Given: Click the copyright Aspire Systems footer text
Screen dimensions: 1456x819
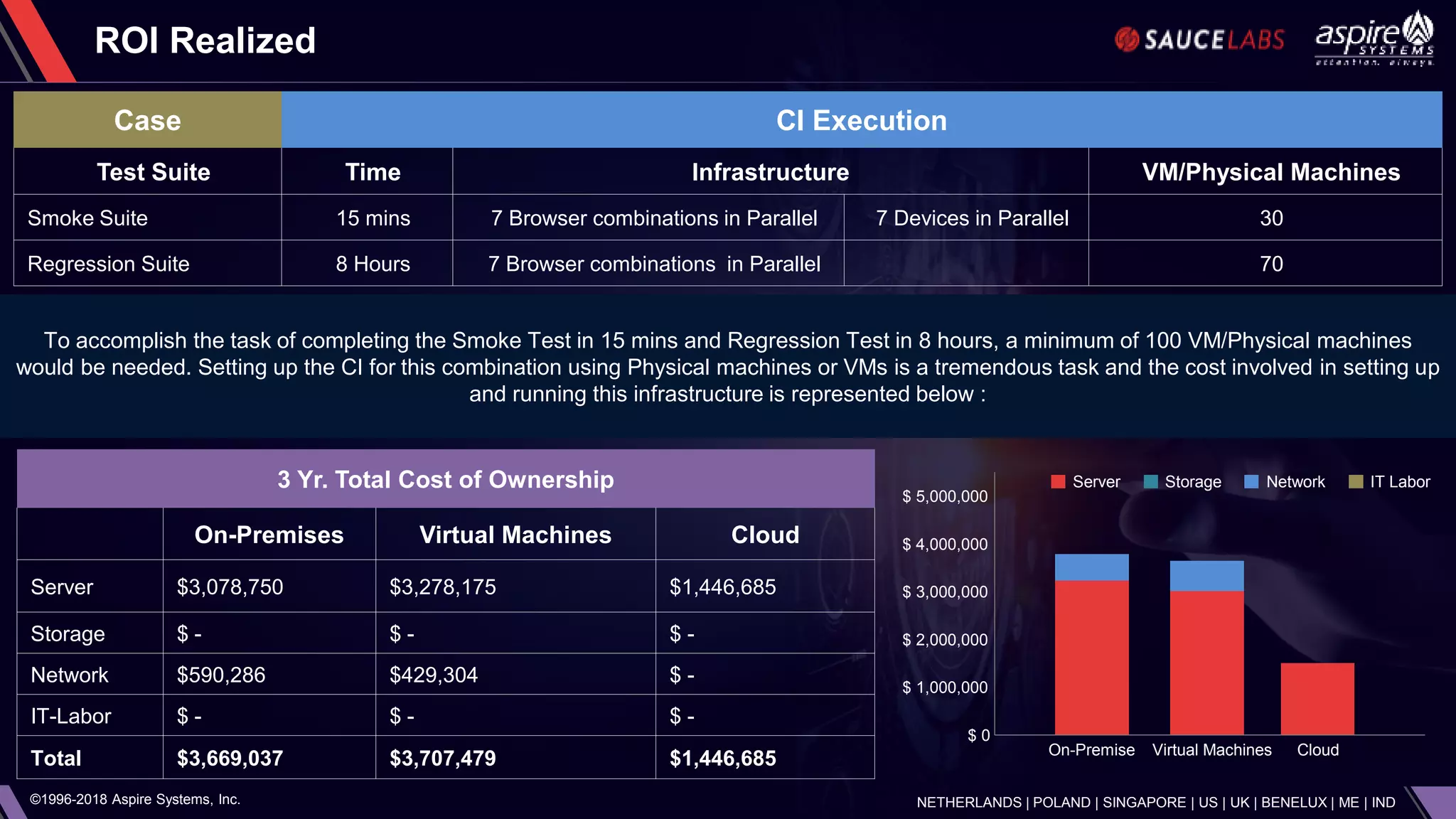Looking at the screenshot, I should pos(135,799).
